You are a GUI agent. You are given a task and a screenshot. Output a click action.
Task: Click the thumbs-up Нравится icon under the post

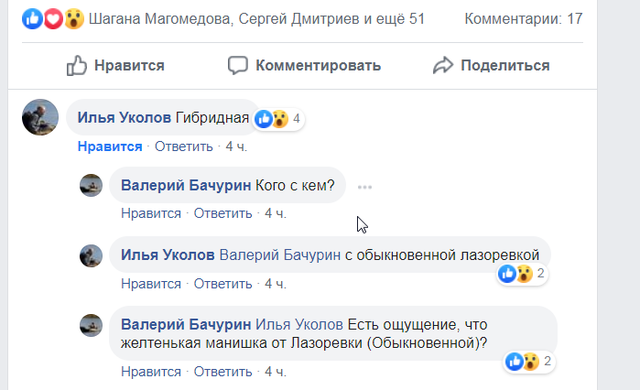click(x=77, y=65)
